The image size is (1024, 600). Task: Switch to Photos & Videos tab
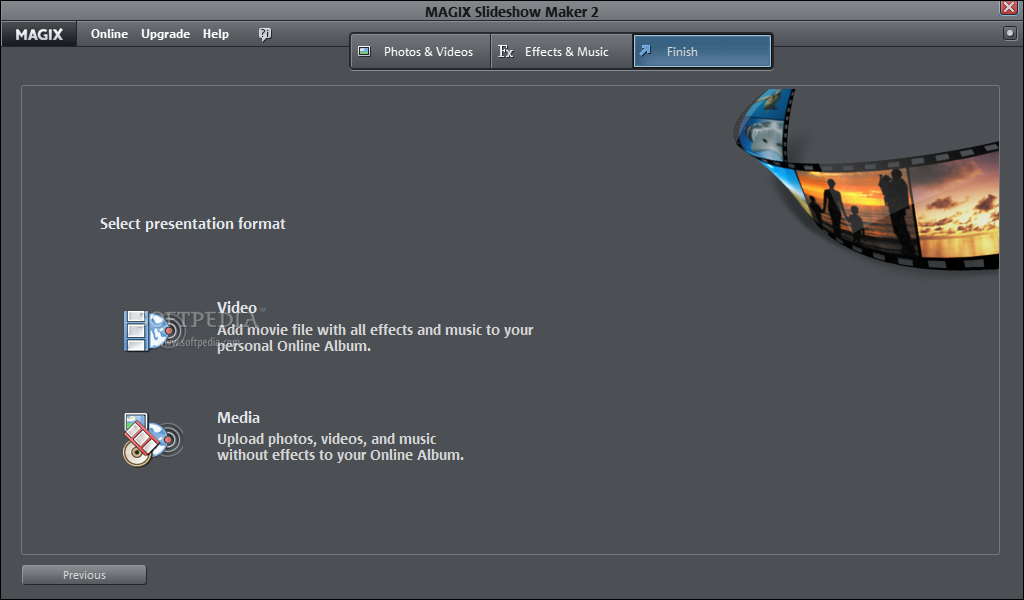(421, 52)
